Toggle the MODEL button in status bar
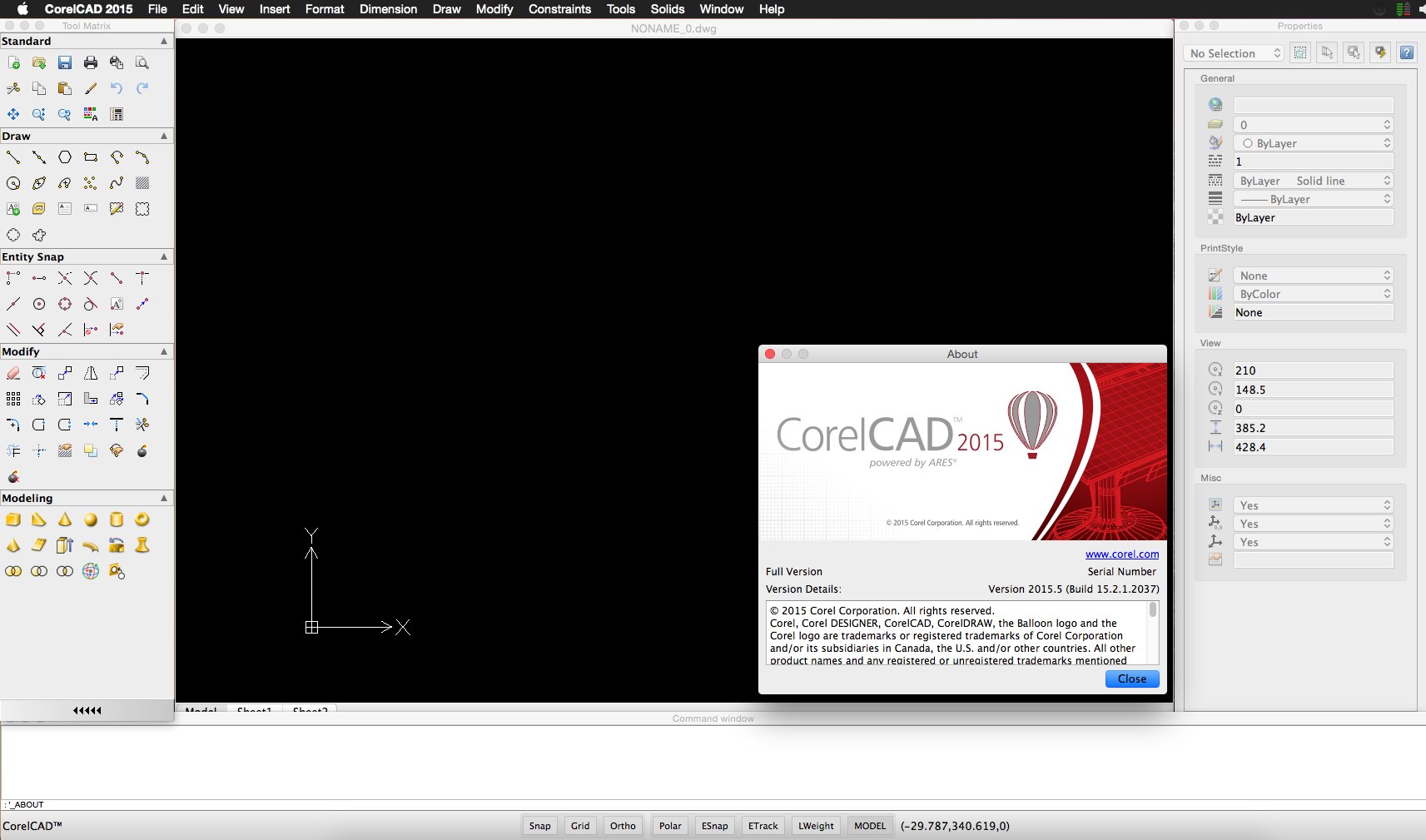Viewport: 1426px width, 840px height. pyautogui.click(x=870, y=826)
